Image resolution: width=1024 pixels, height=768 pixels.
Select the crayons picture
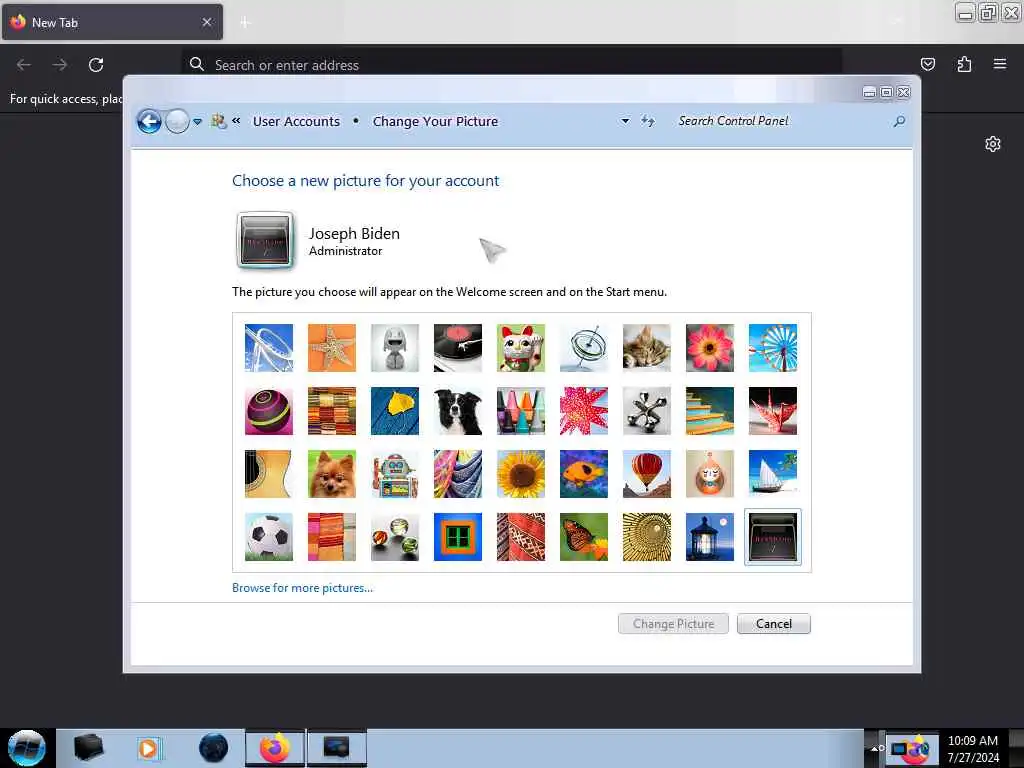tap(520, 411)
